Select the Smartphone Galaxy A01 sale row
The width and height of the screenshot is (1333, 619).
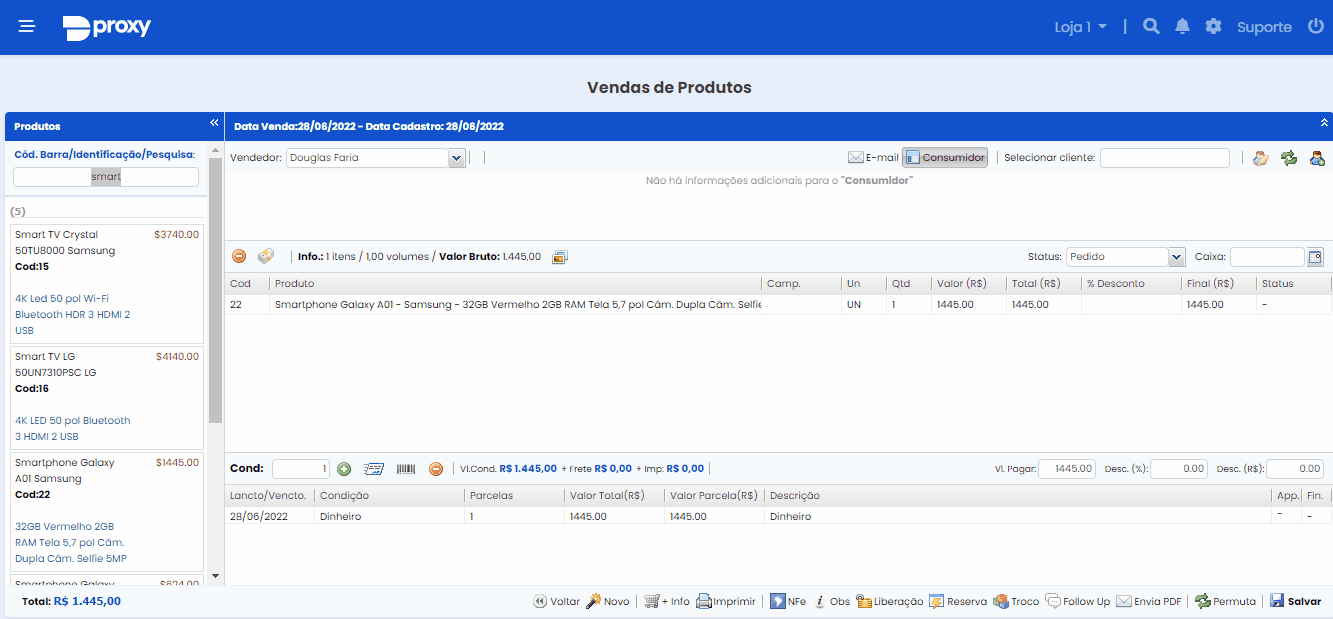pyautogui.click(x=778, y=305)
